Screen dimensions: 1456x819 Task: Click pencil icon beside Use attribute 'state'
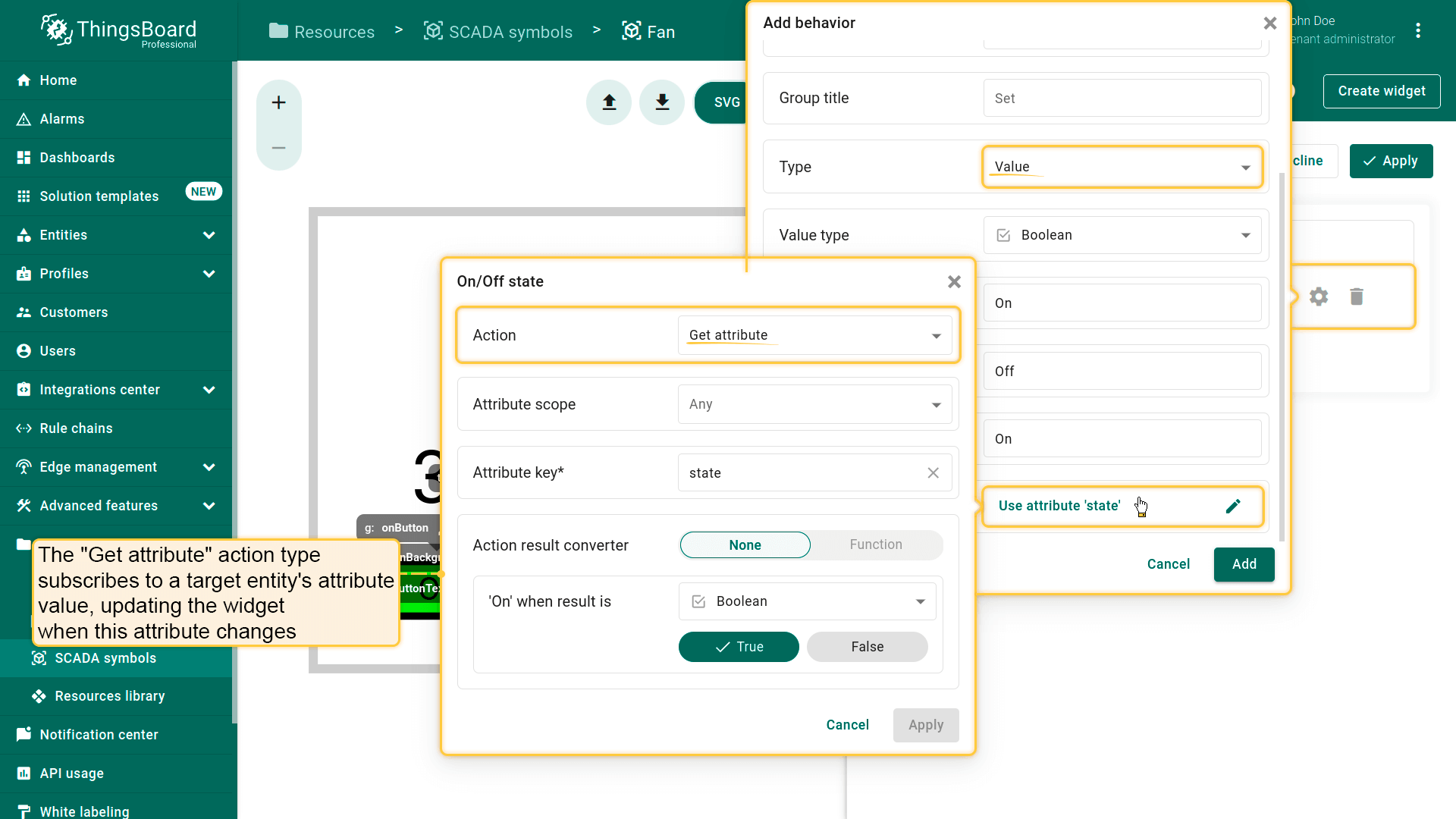click(x=1233, y=507)
